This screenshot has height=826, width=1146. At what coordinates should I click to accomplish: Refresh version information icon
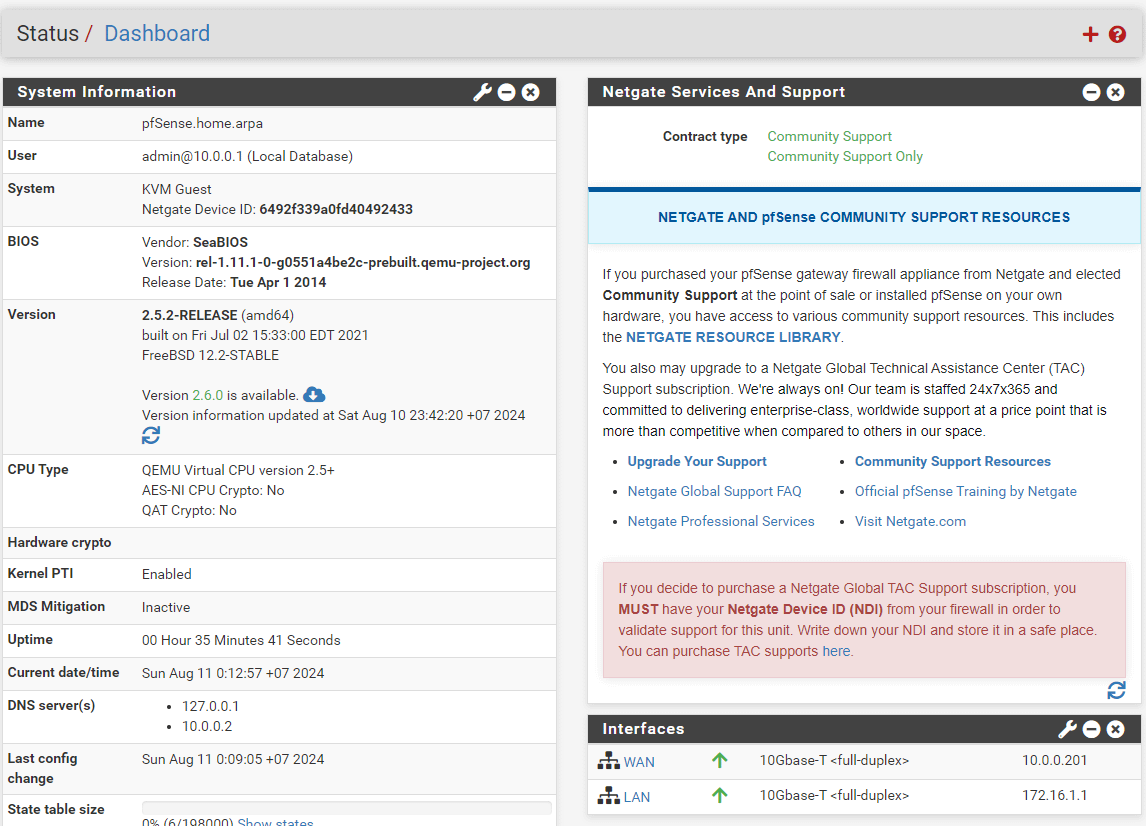[151, 436]
